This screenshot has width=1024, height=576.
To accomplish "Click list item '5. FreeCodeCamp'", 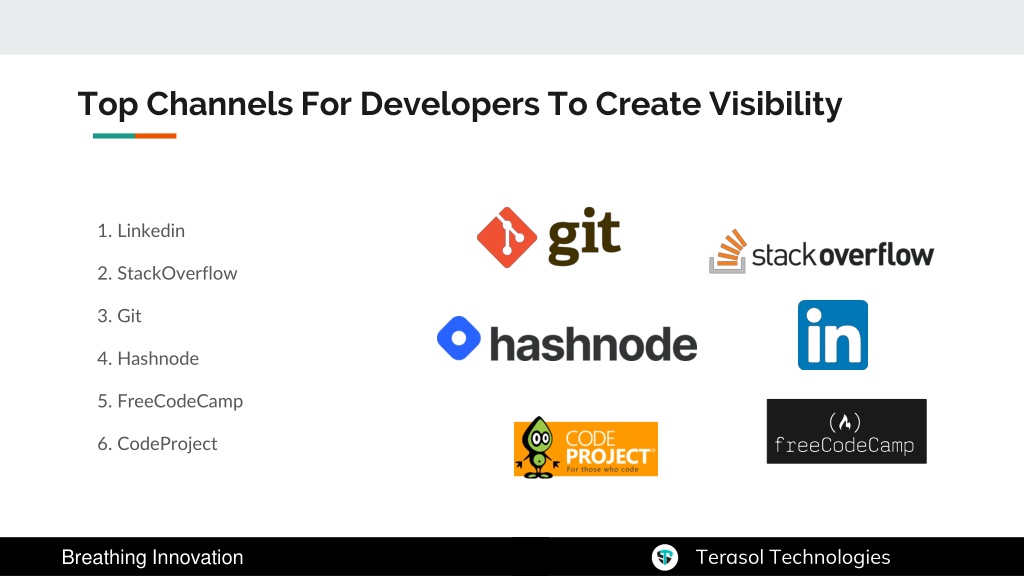I will [x=170, y=401].
